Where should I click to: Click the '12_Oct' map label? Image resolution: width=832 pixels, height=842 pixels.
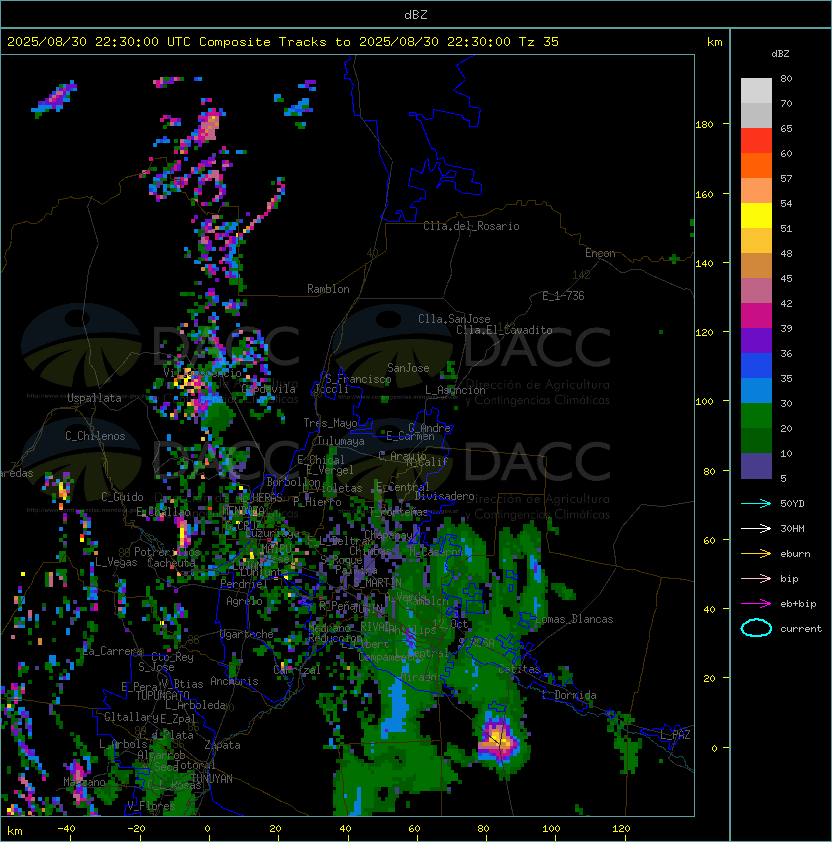(450, 624)
